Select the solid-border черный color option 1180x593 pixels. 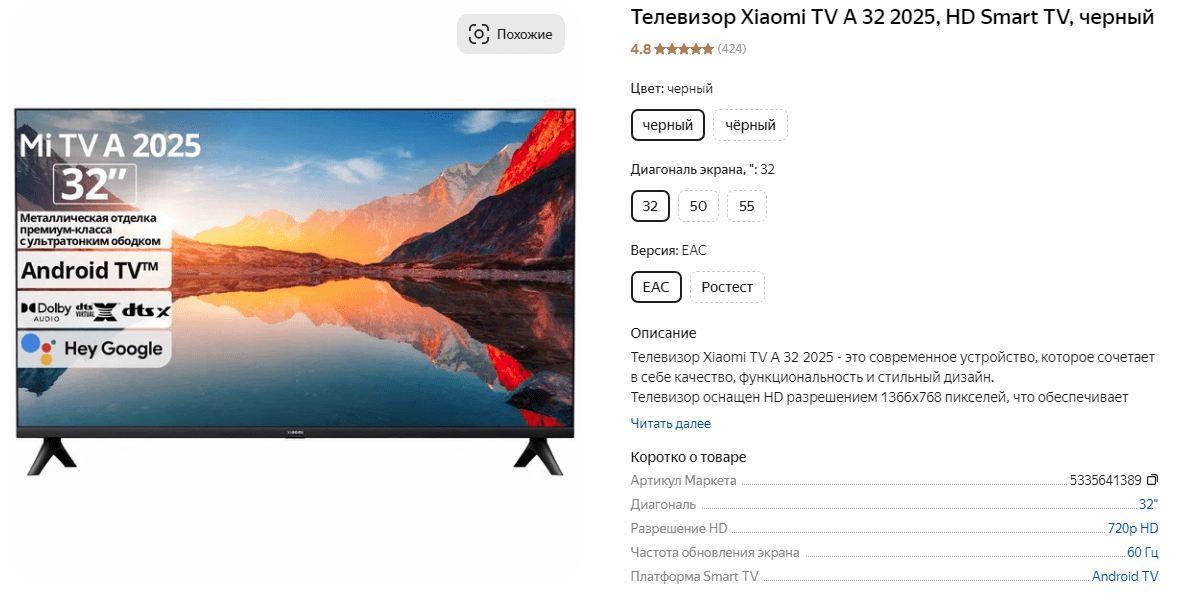click(668, 125)
